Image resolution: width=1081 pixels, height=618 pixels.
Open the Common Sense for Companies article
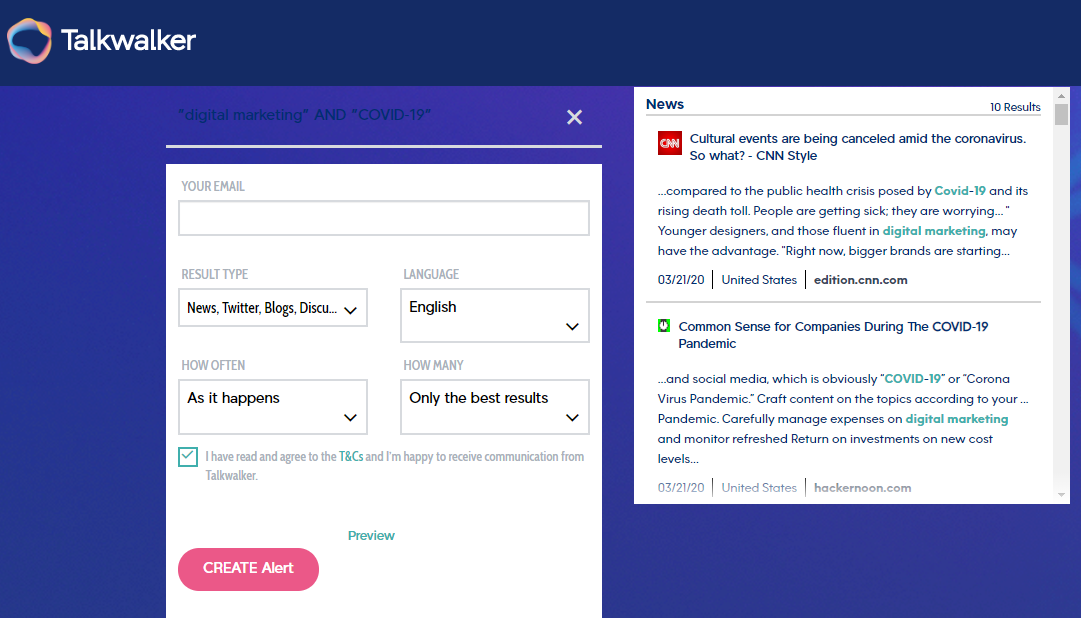[x=833, y=335]
